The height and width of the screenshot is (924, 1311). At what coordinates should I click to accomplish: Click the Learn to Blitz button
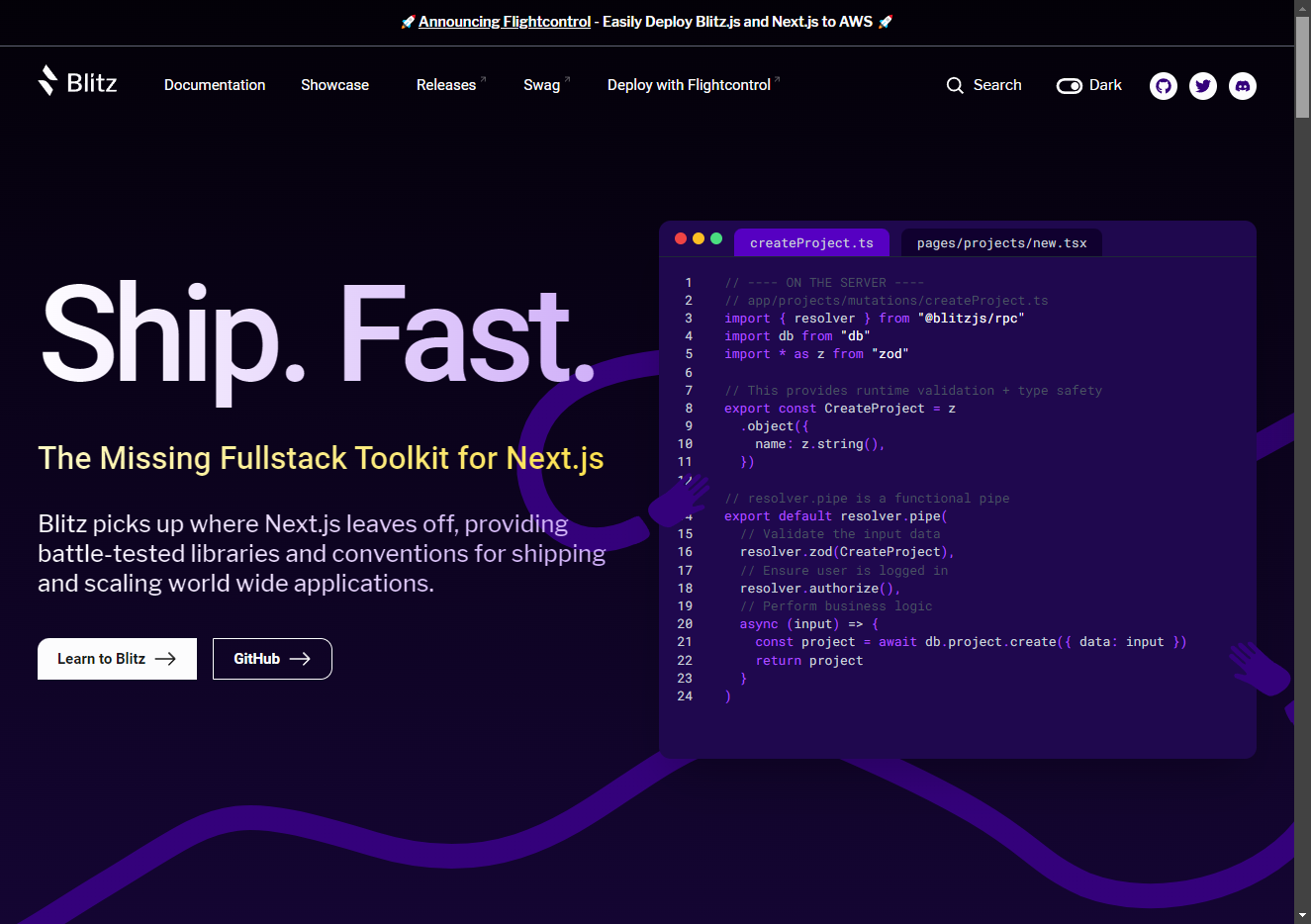click(117, 659)
